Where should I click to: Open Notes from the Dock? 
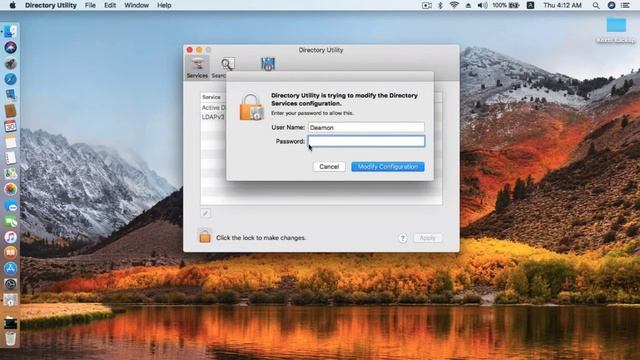pyautogui.click(x=11, y=142)
